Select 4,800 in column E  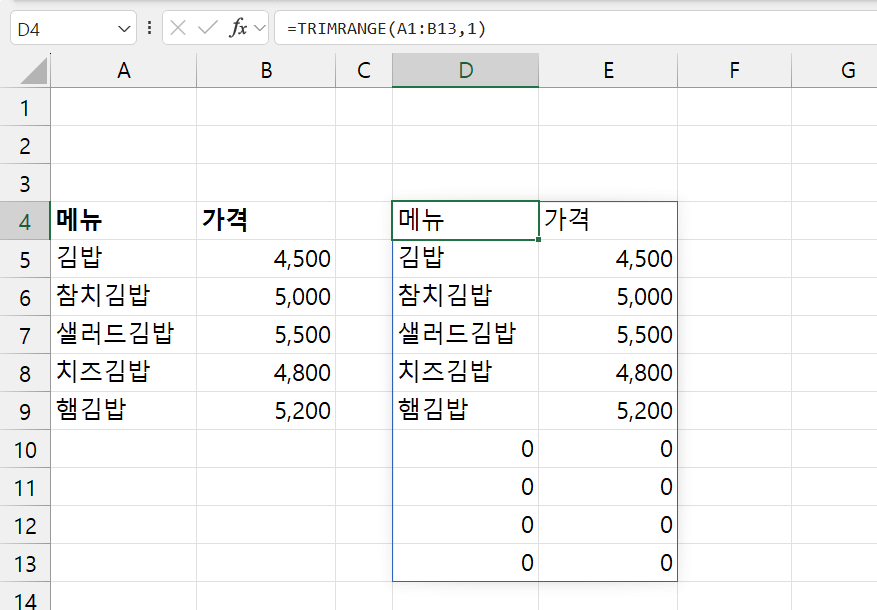609,373
